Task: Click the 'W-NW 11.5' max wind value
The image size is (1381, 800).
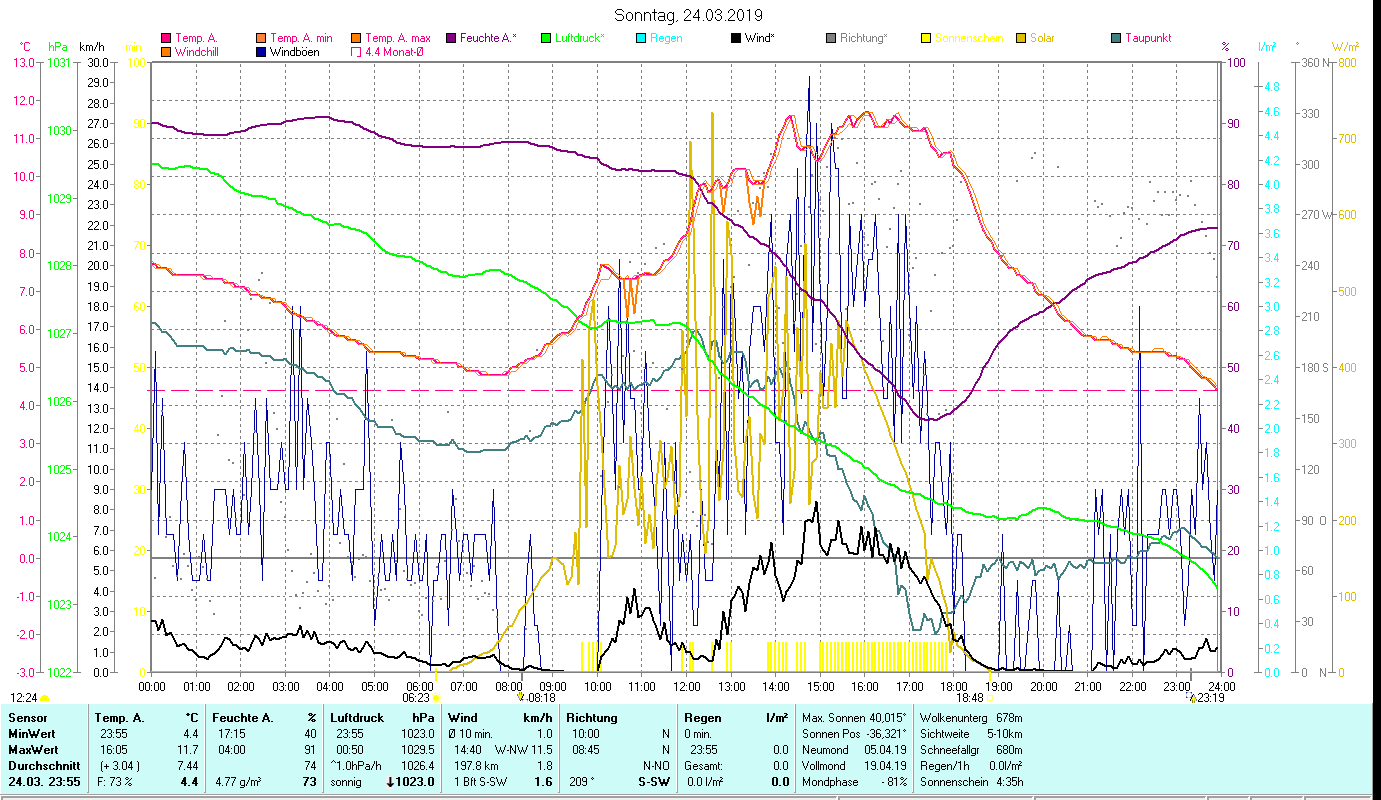Action: coord(523,750)
